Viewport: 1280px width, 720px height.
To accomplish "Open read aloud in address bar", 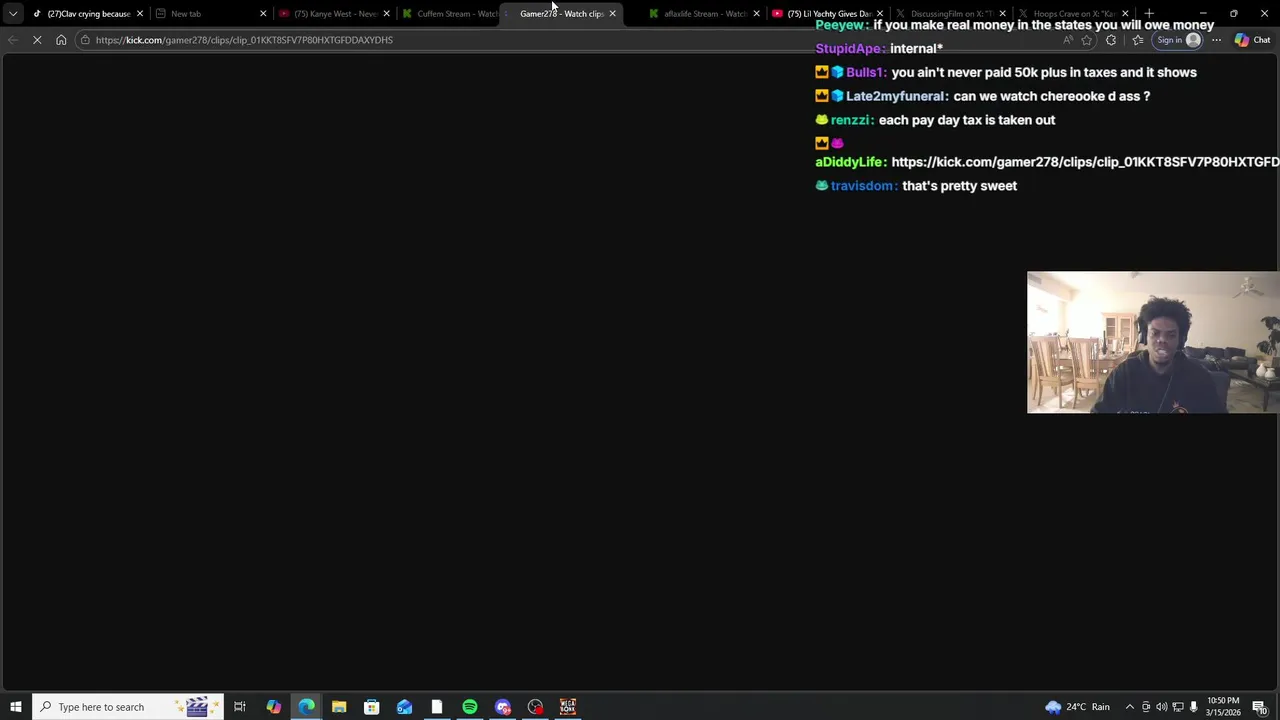I will point(1068,40).
